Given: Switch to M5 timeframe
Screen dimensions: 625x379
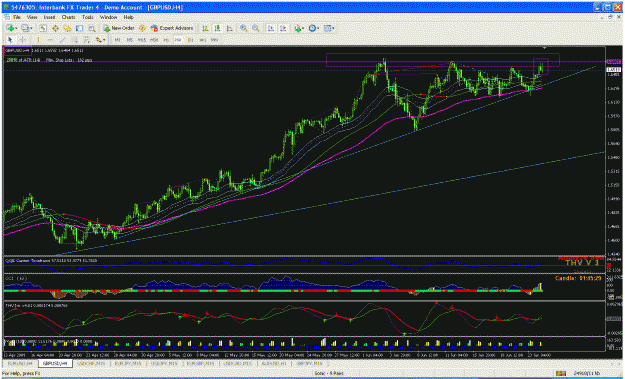Looking at the screenshot, I should (x=130, y=40).
